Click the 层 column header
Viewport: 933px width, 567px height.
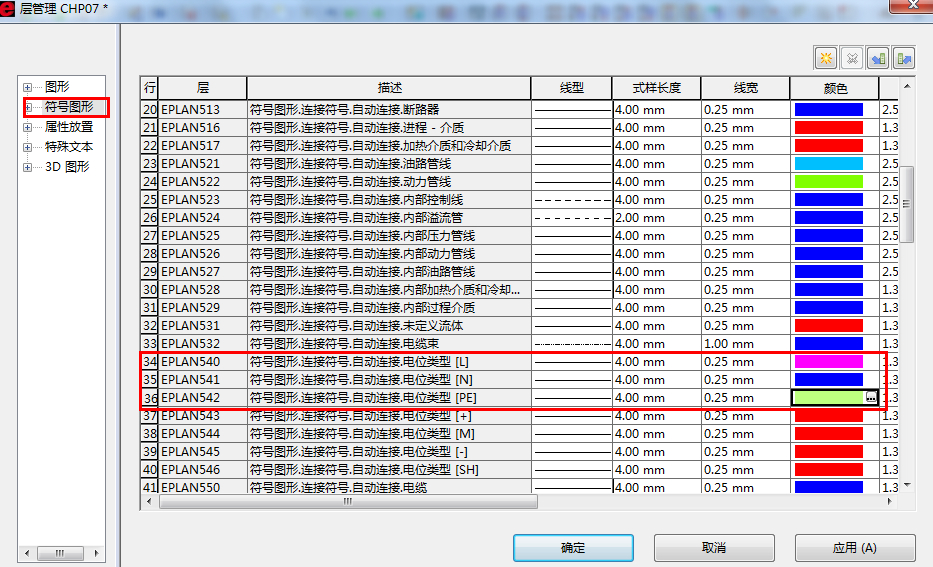pyautogui.click(x=202, y=88)
